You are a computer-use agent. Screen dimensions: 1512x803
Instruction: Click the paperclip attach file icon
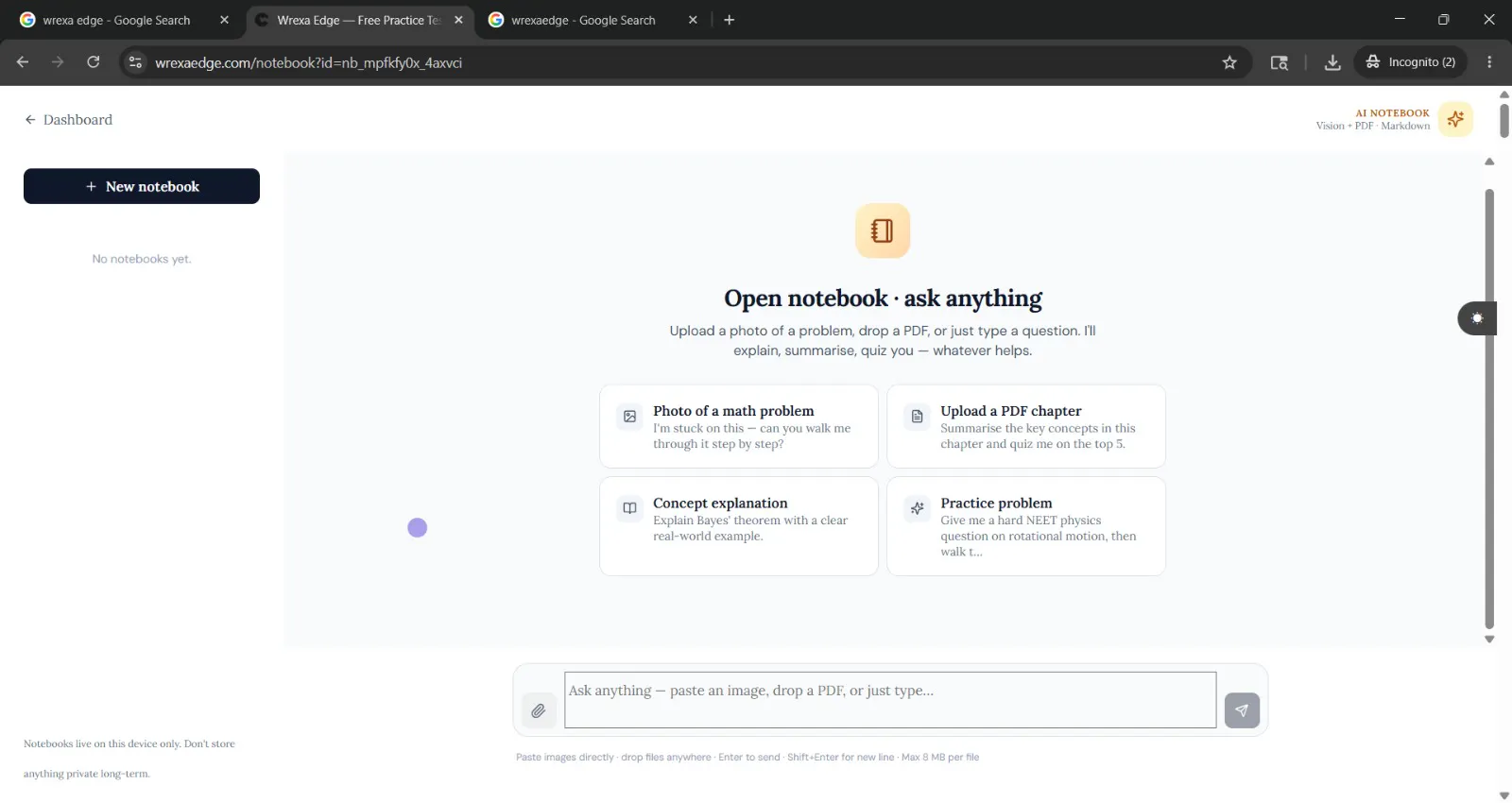[x=539, y=710]
